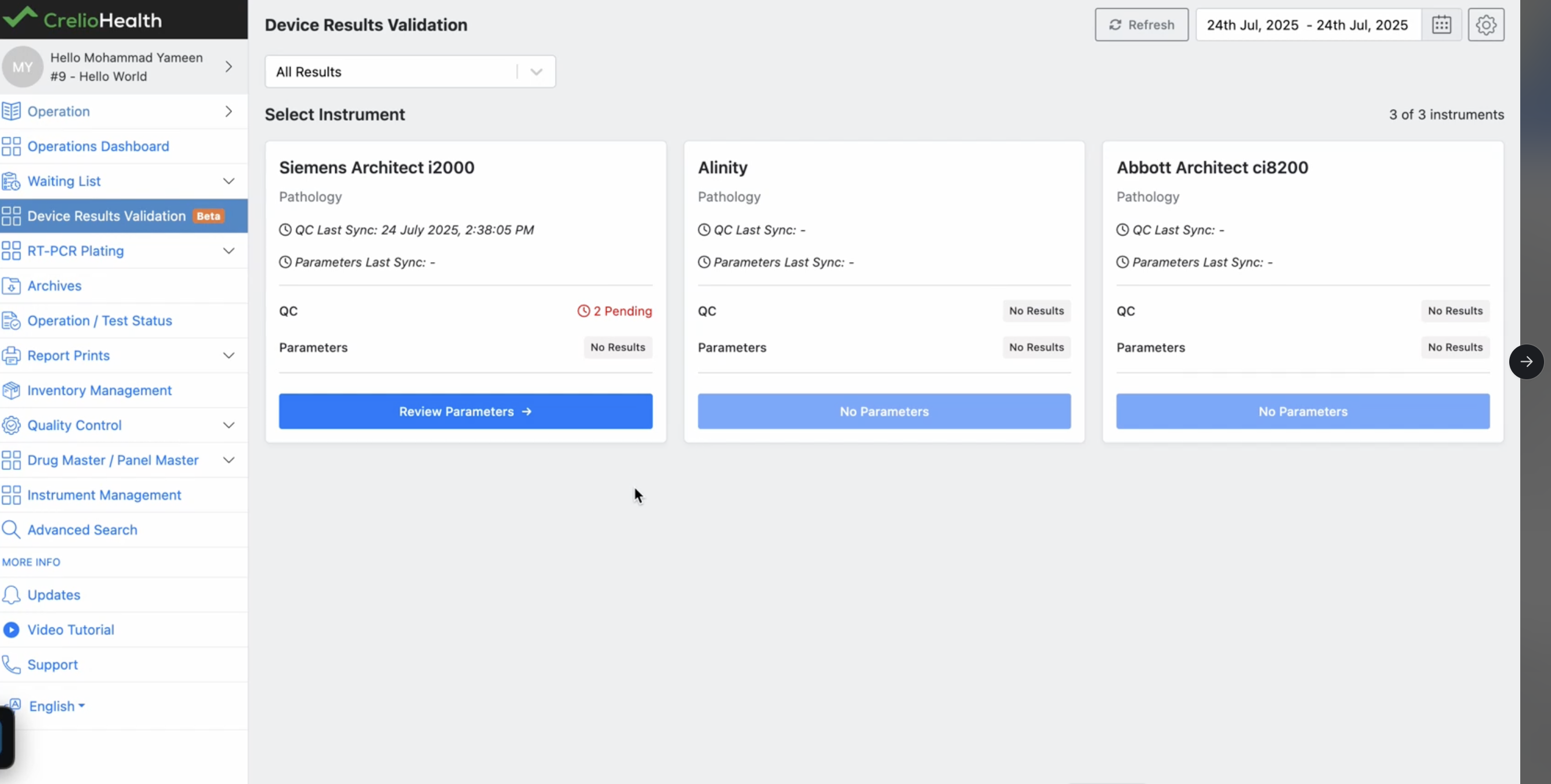Viewport: 1551px width, 784px height.
Task: Click Abbott Architect ci8200 title
Action: tap(1212, 168)
